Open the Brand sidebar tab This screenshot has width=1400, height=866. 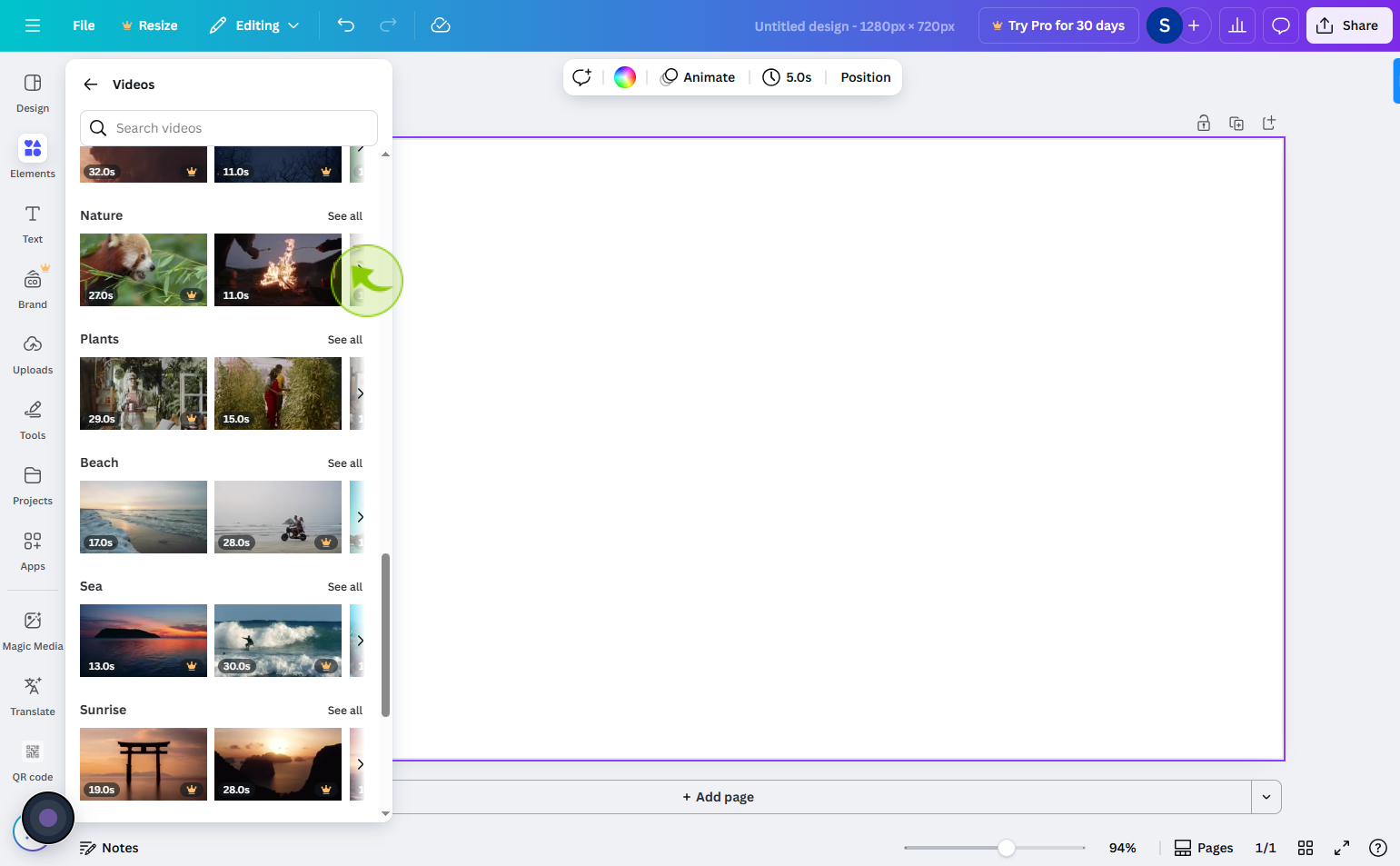(x=33, y=289)
